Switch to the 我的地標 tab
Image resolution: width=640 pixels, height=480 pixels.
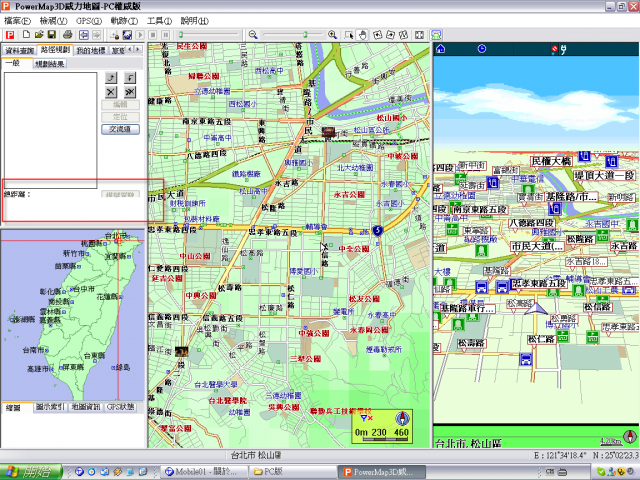91,51
